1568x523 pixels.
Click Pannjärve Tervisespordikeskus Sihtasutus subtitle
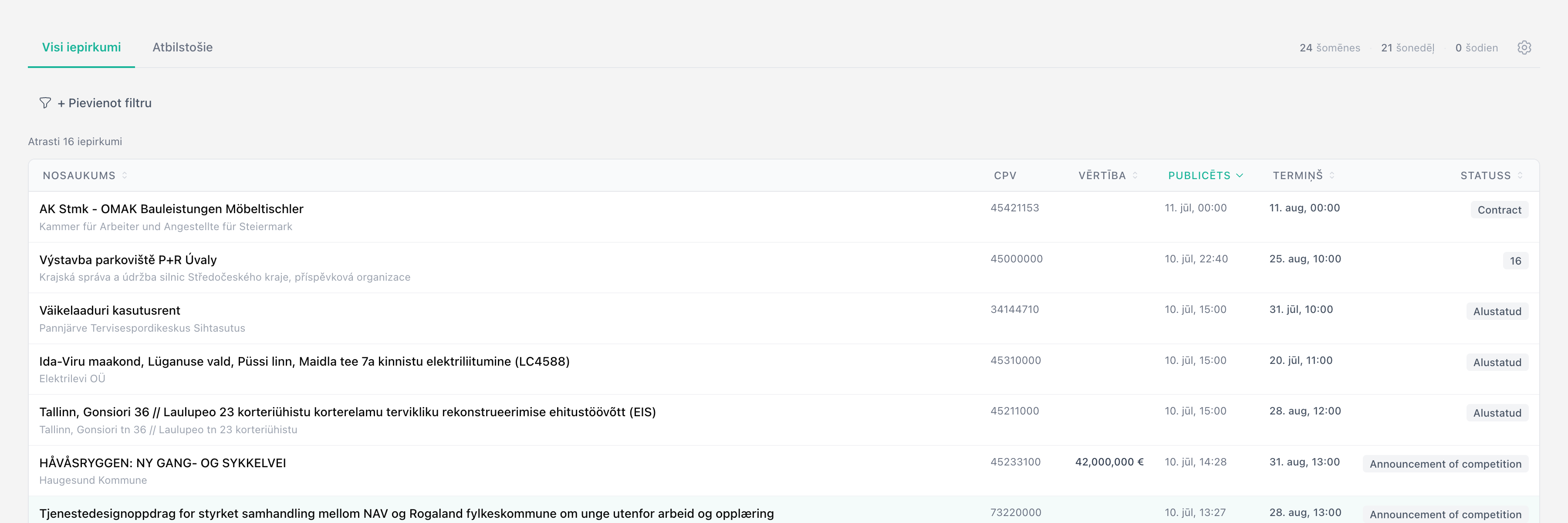(142, 328)
